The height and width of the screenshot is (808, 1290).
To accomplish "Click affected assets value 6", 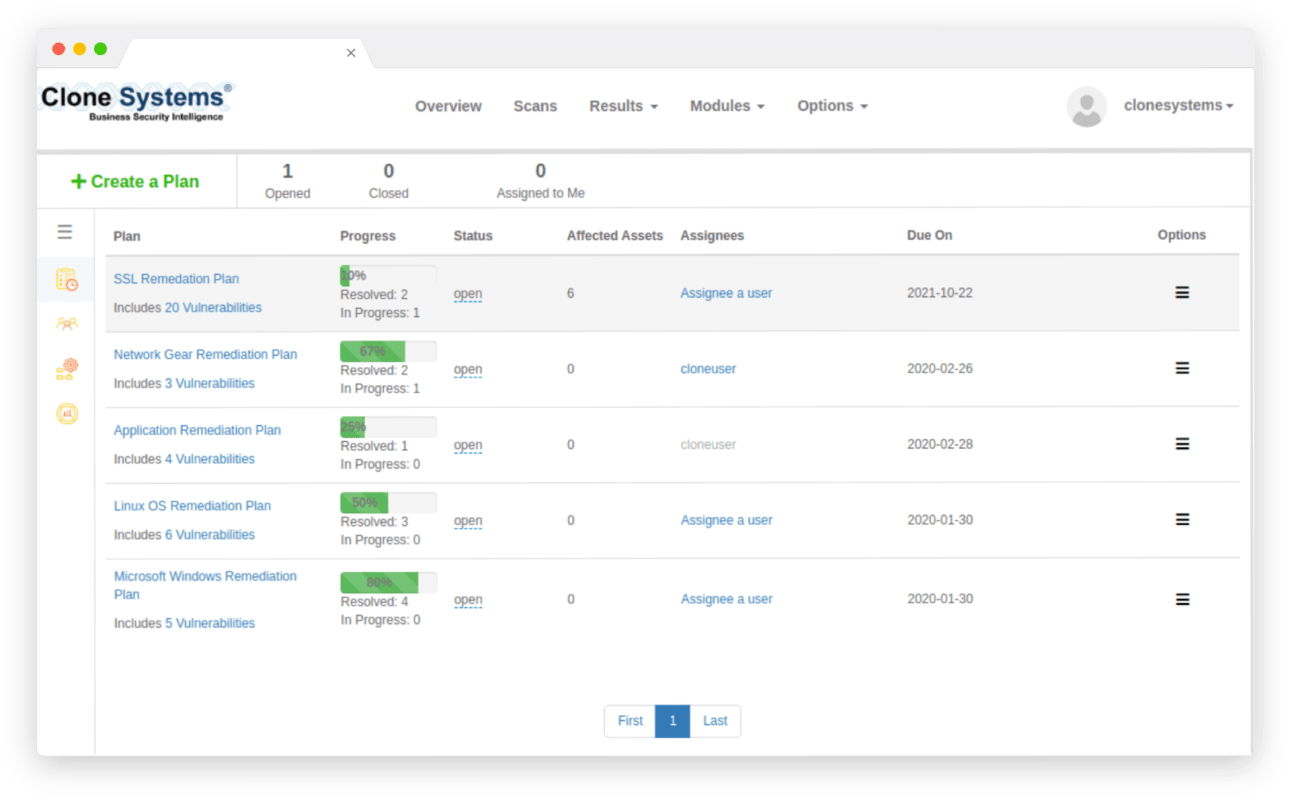I will pyautogui.click(x=571, y=293).
